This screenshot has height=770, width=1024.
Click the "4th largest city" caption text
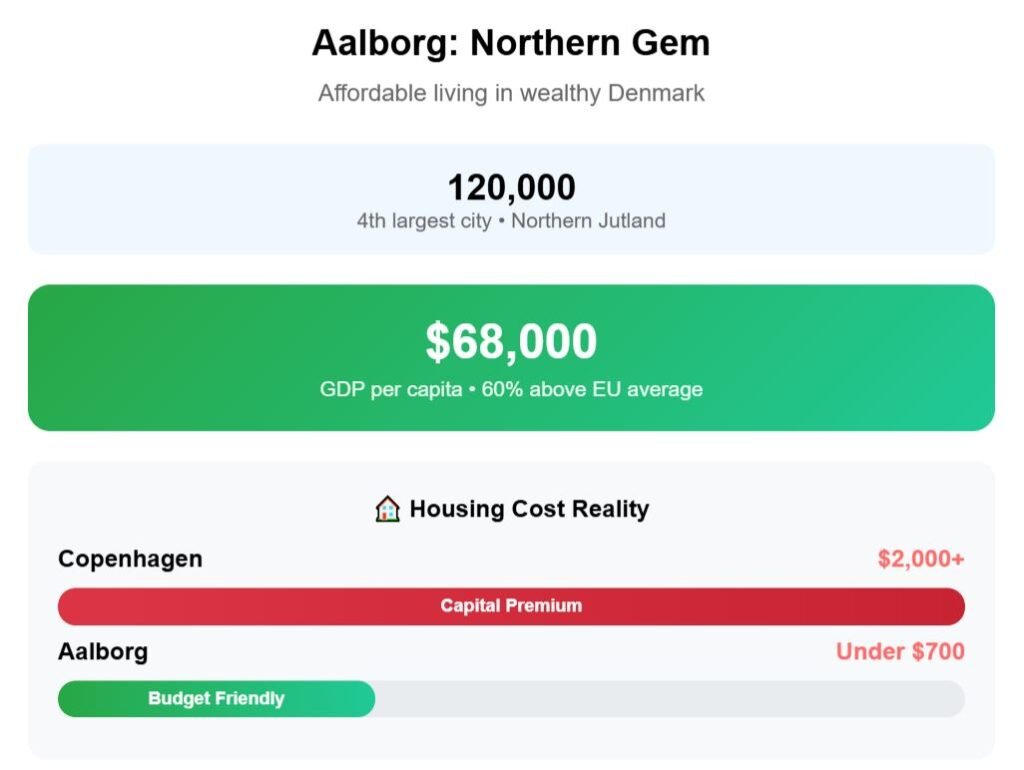(x=424, y=221)
